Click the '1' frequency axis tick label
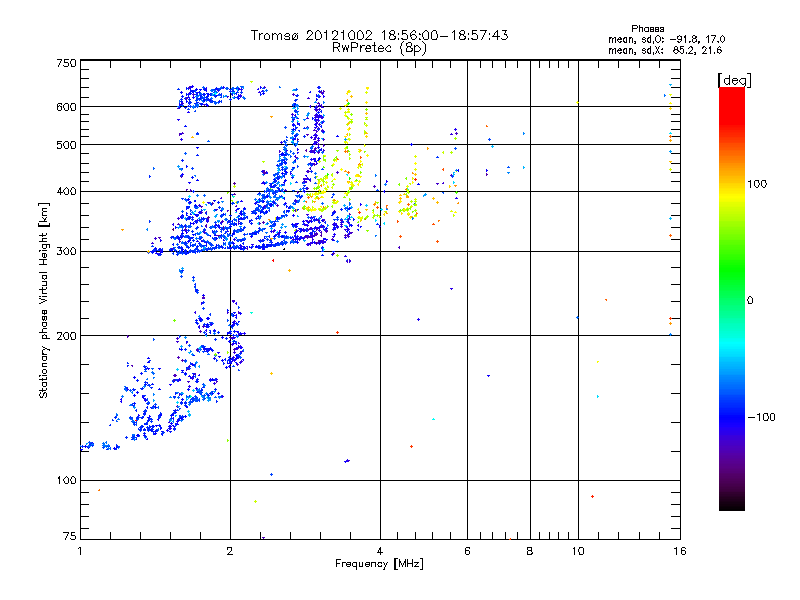Image resolution: width=800 pixels, height=600 pixels. [80, 551]
